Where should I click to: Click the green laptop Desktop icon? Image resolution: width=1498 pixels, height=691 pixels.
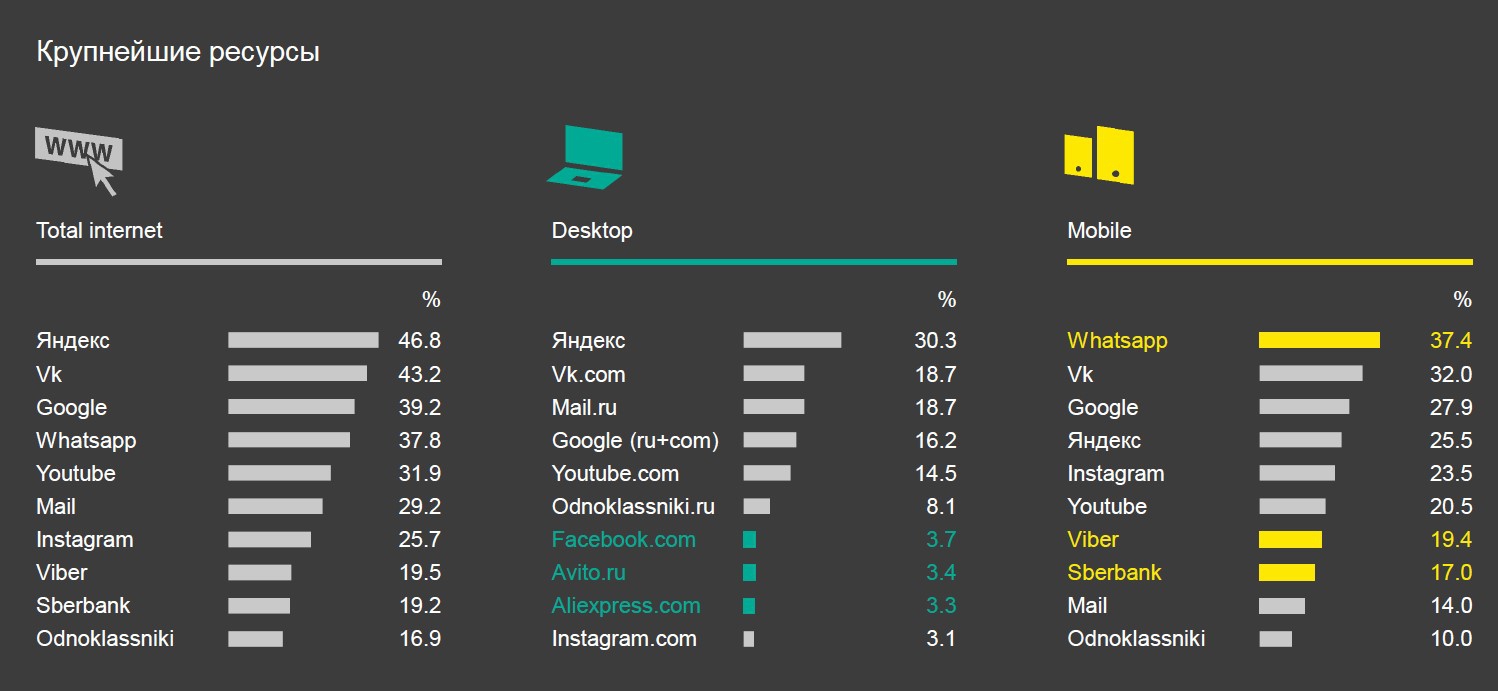coord(587,157)
